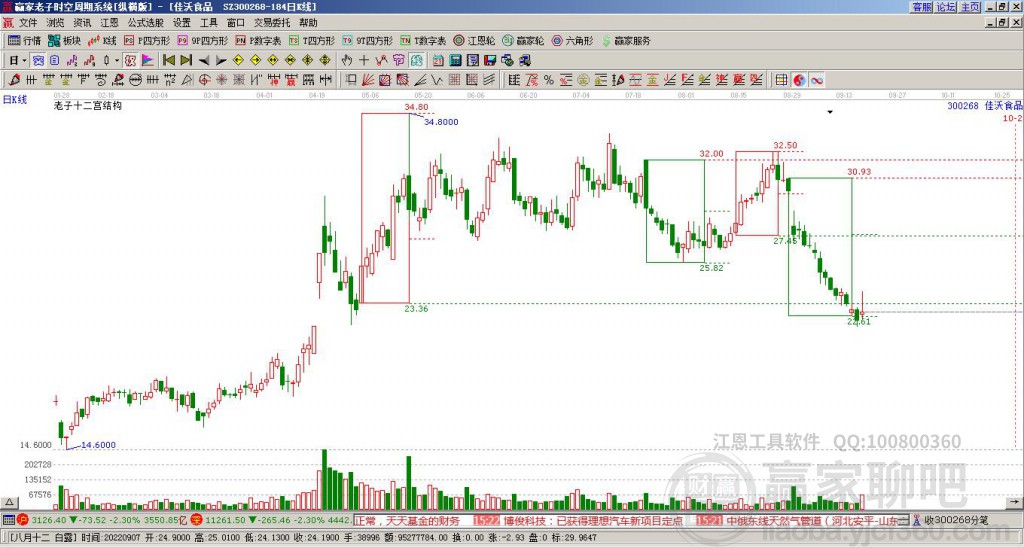Image resolution: width=1024 pixels, height=548 pixels.
Task: Jump to last bar green arrow
Action: pos(186,61)
